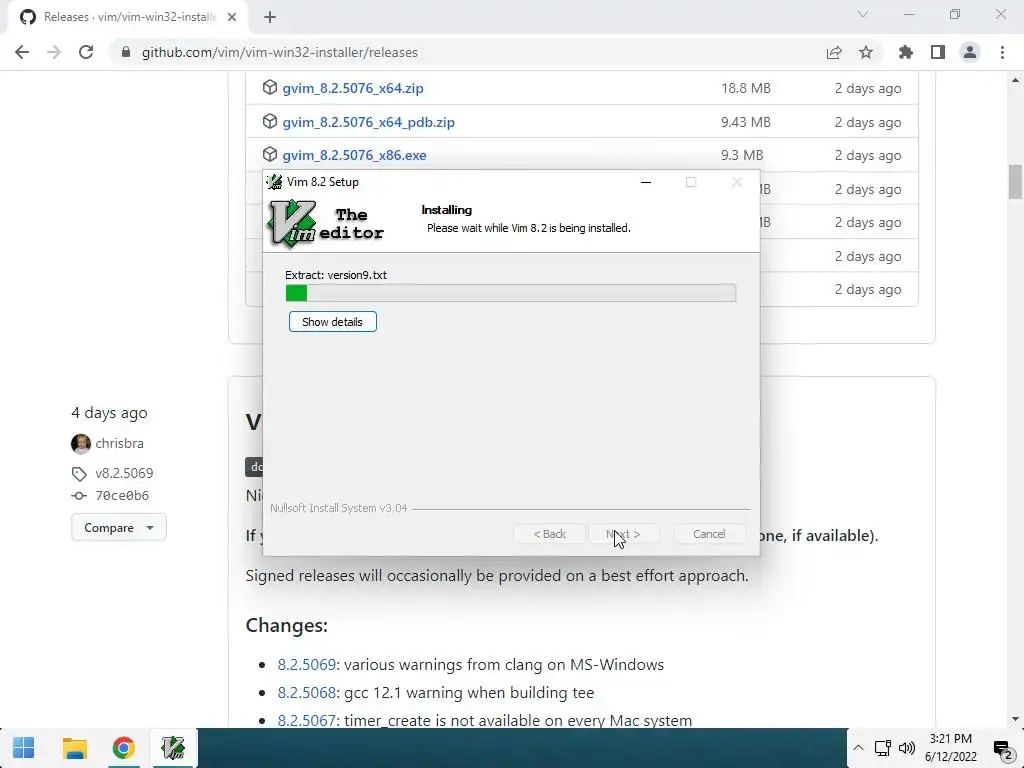This screenshot has height=768, width=1024.
Task: Click the GitHub favicon on the browser tab
Action: coord(27,17)
